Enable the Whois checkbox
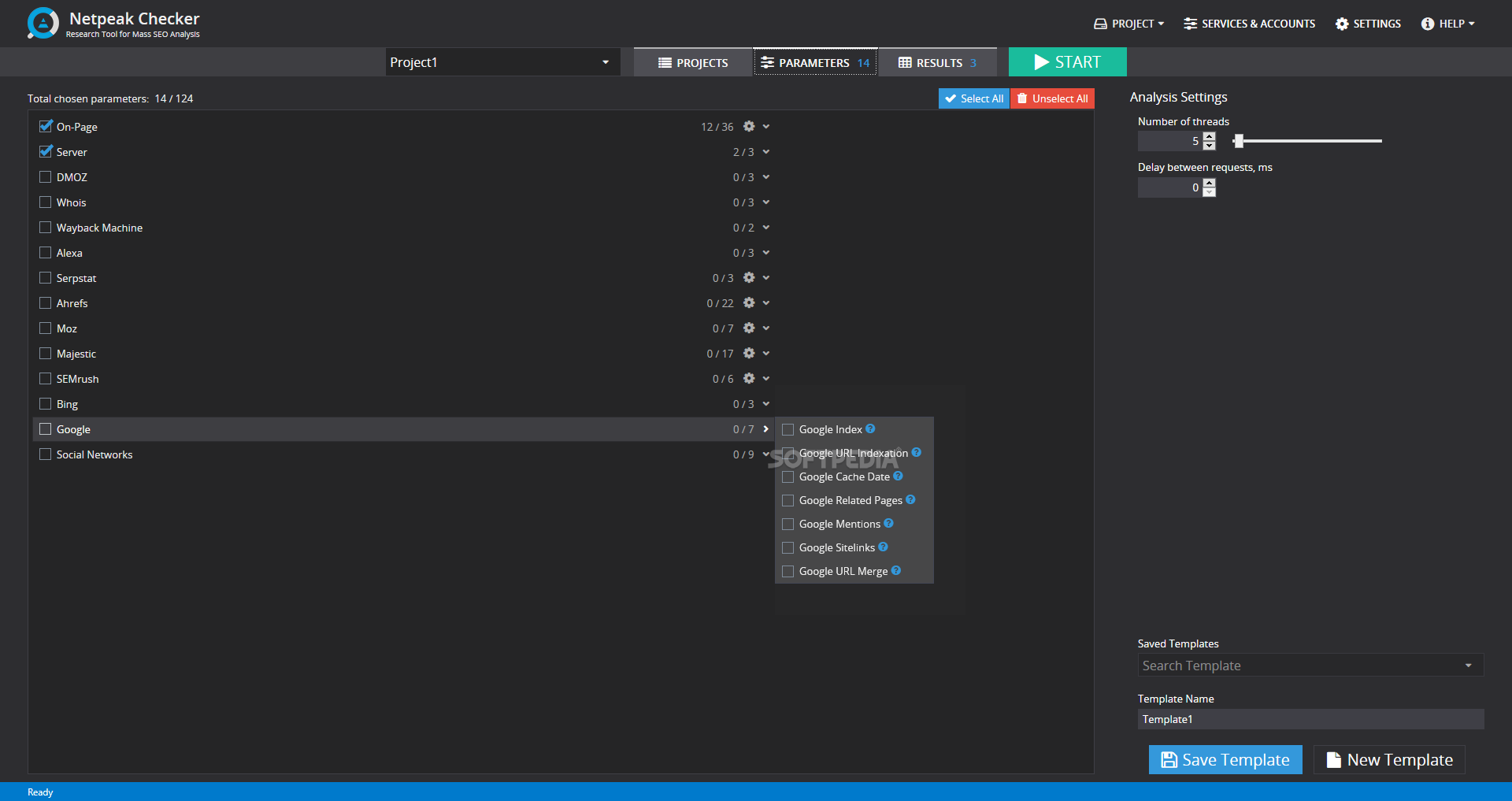 click(x=46, y=202)
